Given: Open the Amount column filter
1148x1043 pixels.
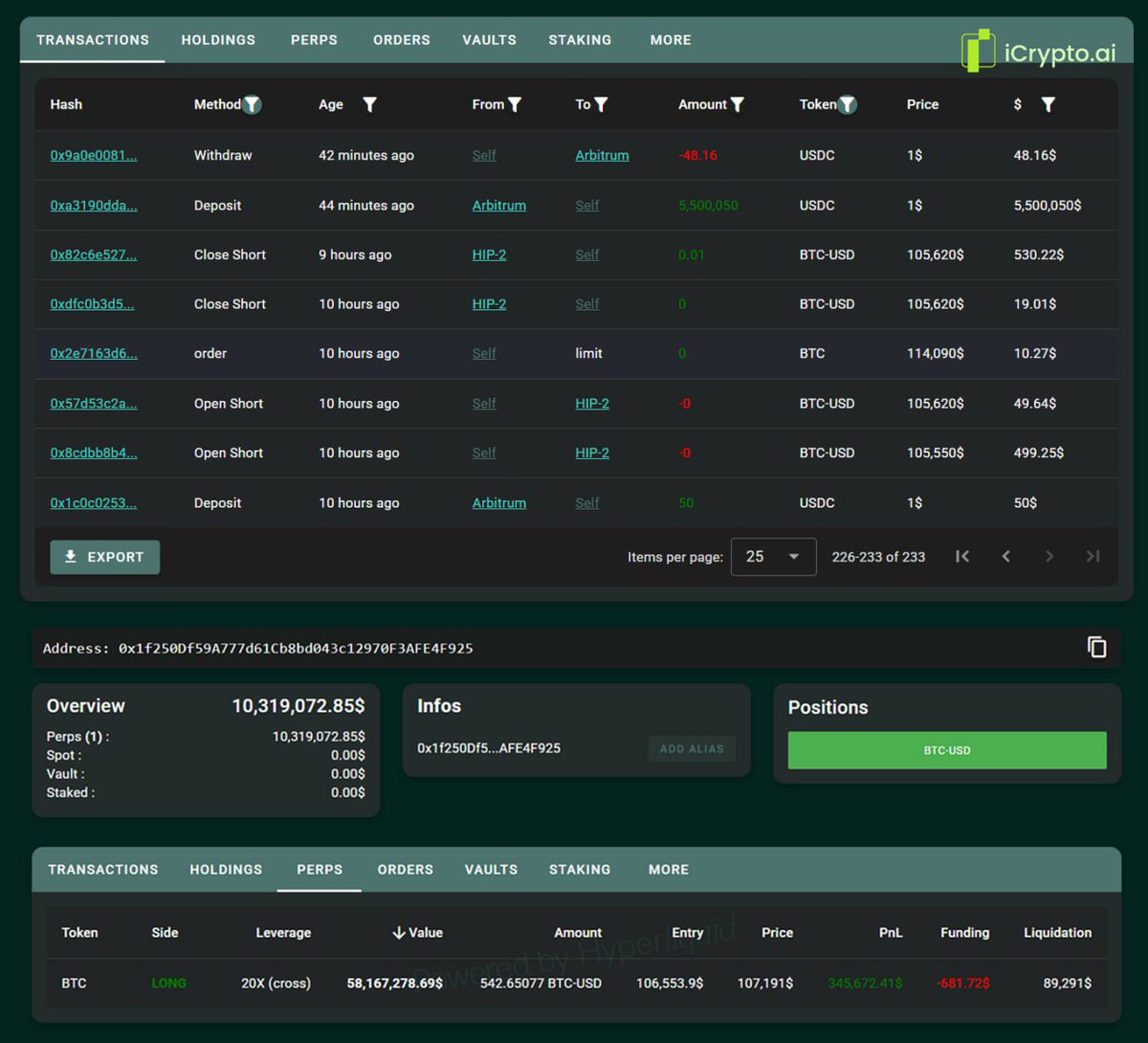Looking at the screenshot, I should click(737, 104).
